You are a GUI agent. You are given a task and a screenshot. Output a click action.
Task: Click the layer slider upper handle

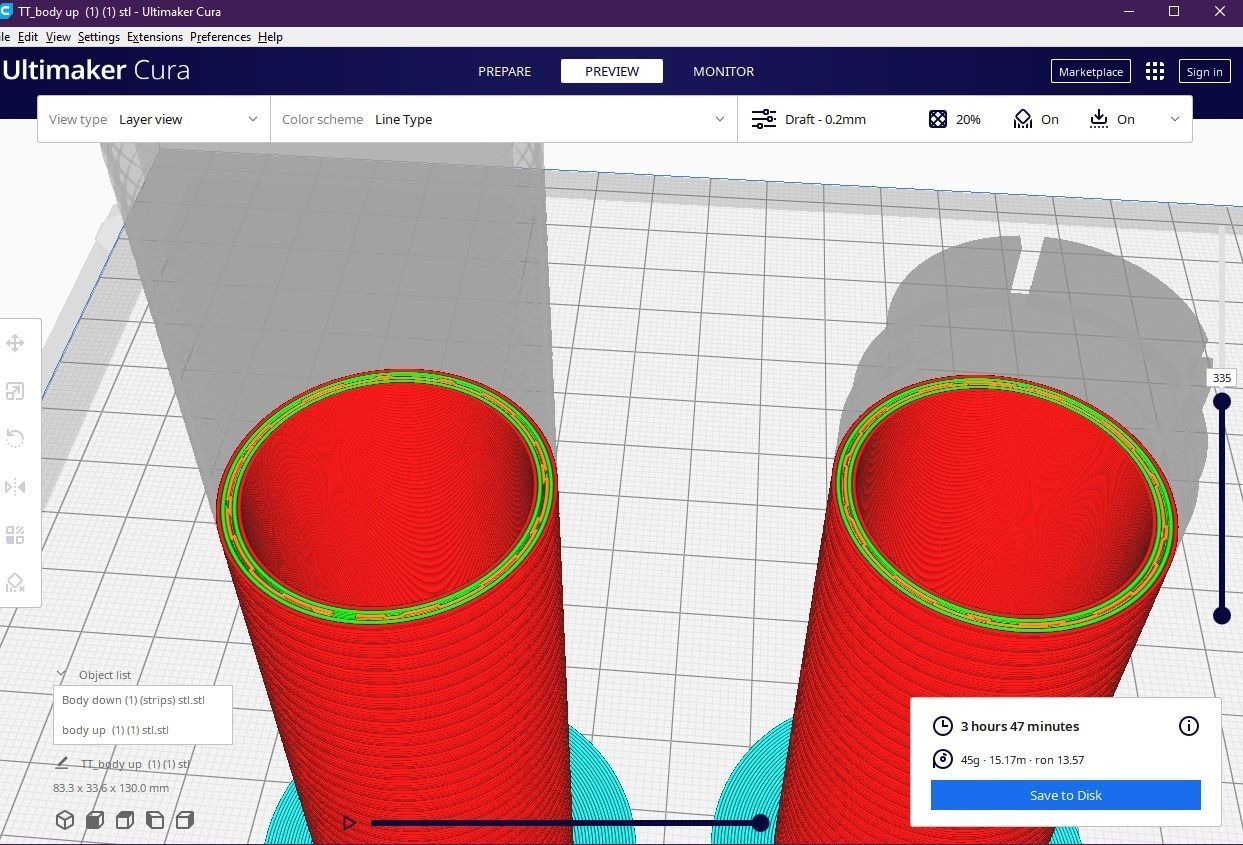(1222, 401)
